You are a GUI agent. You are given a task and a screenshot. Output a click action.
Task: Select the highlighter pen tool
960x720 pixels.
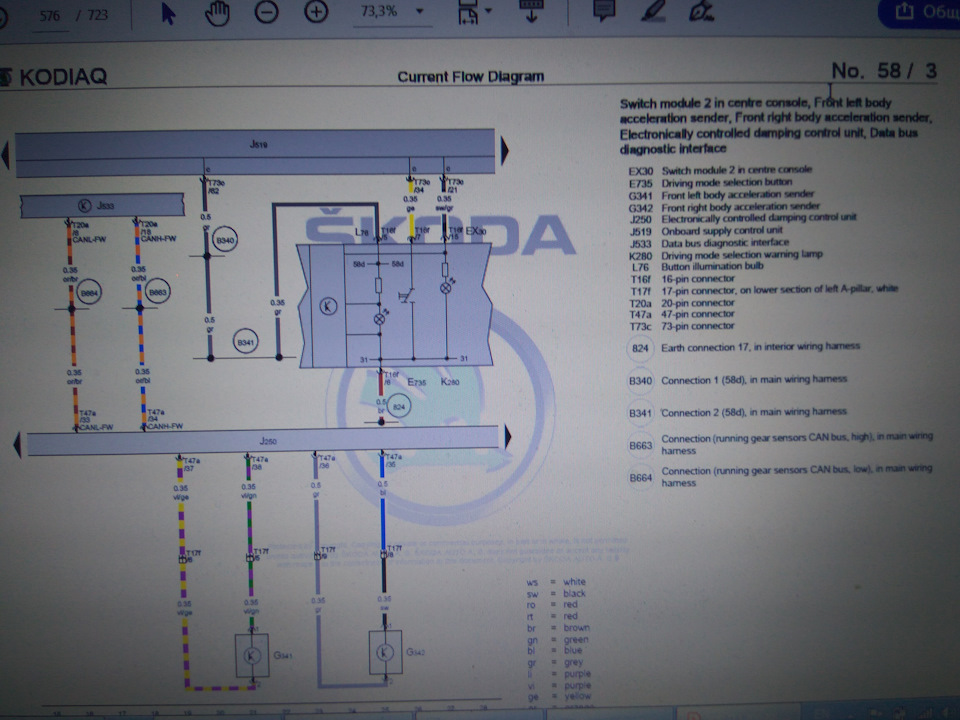coord(653,10)
